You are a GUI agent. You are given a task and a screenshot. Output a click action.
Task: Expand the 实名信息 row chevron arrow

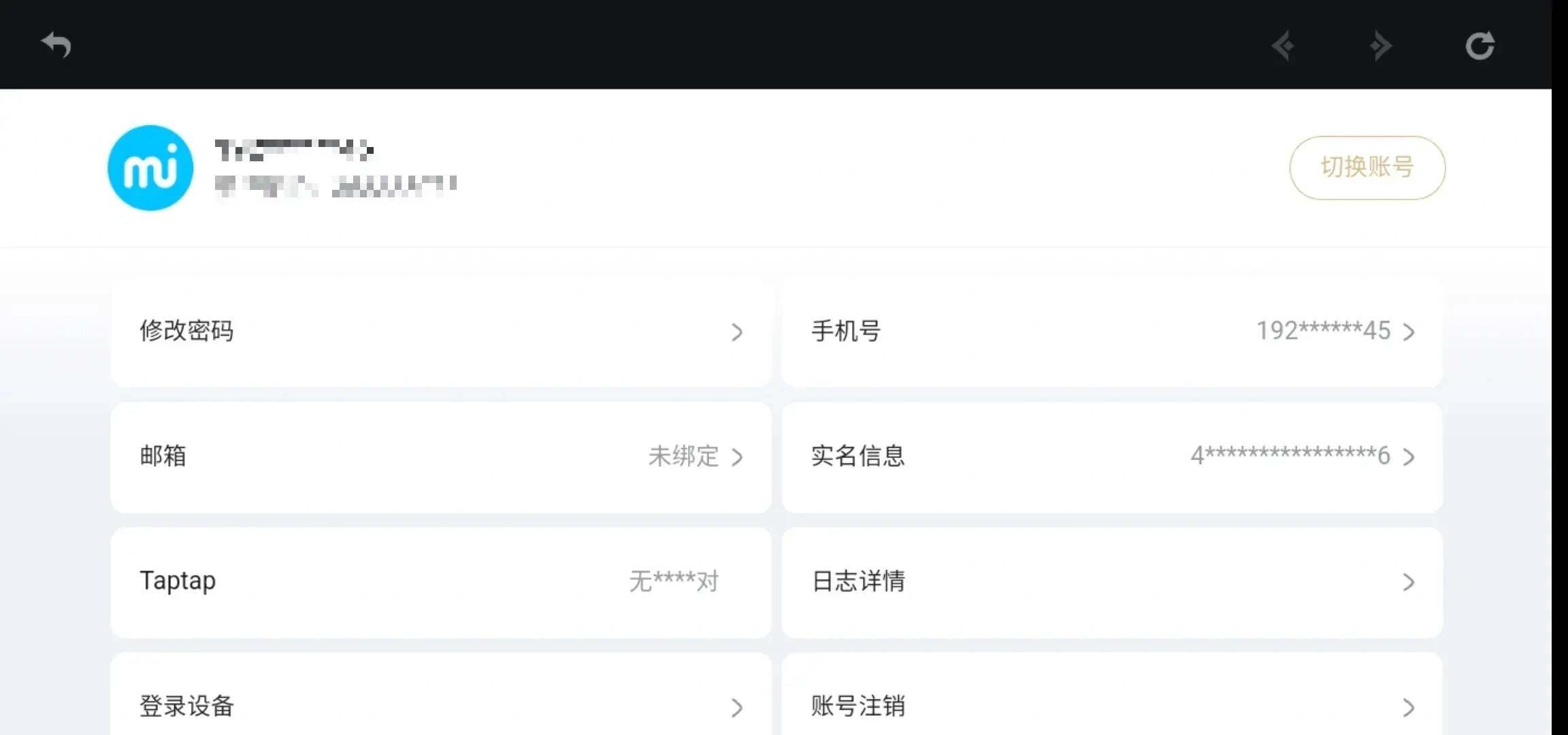tap(1409, 457)
